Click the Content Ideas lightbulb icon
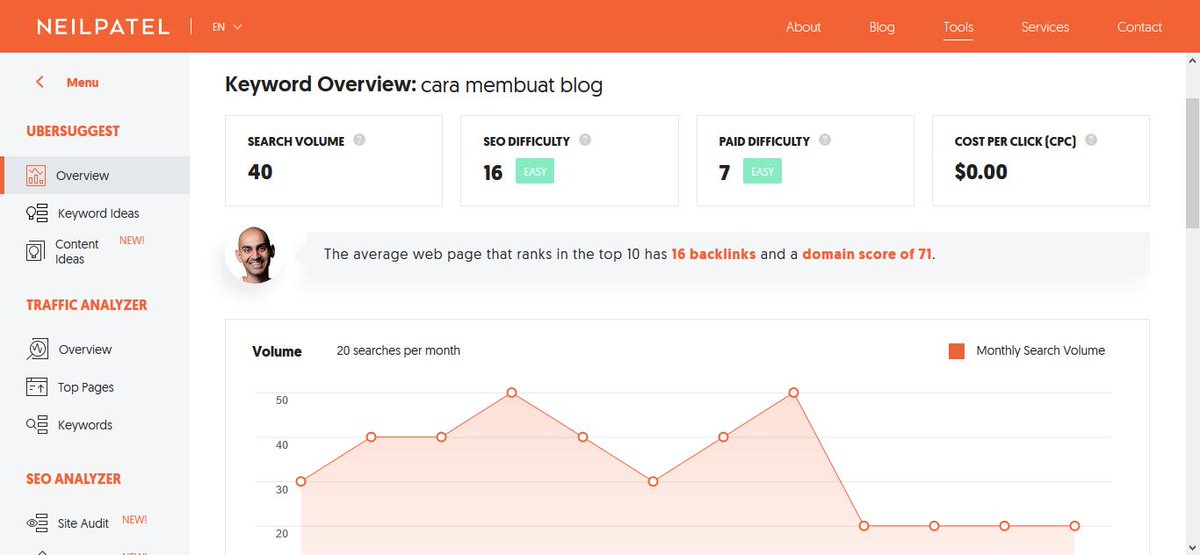This screenshot has width=1200, height=555. pos(36,250)
